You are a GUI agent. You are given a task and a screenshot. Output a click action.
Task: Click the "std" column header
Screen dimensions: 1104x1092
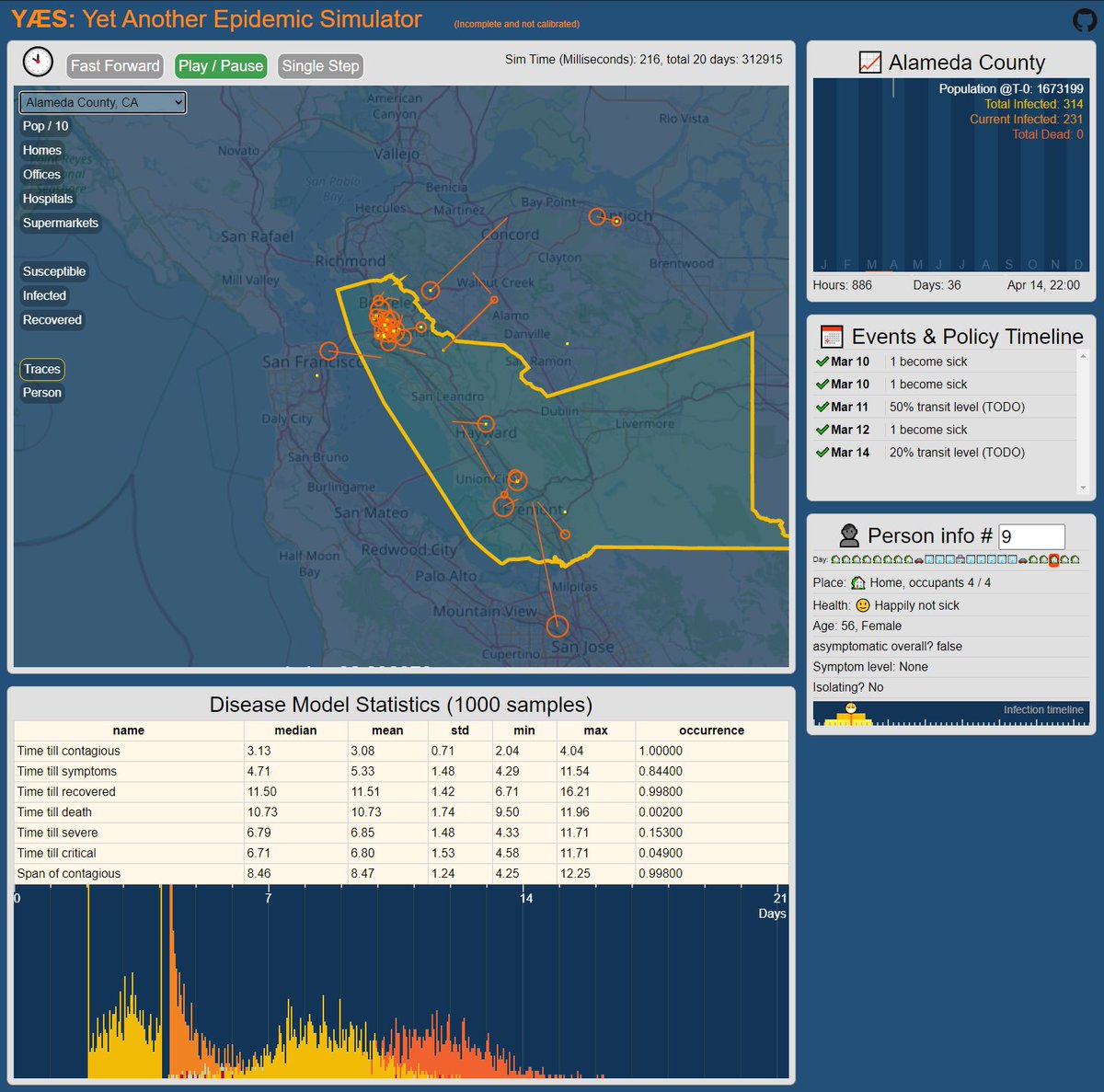pos(460,730)
